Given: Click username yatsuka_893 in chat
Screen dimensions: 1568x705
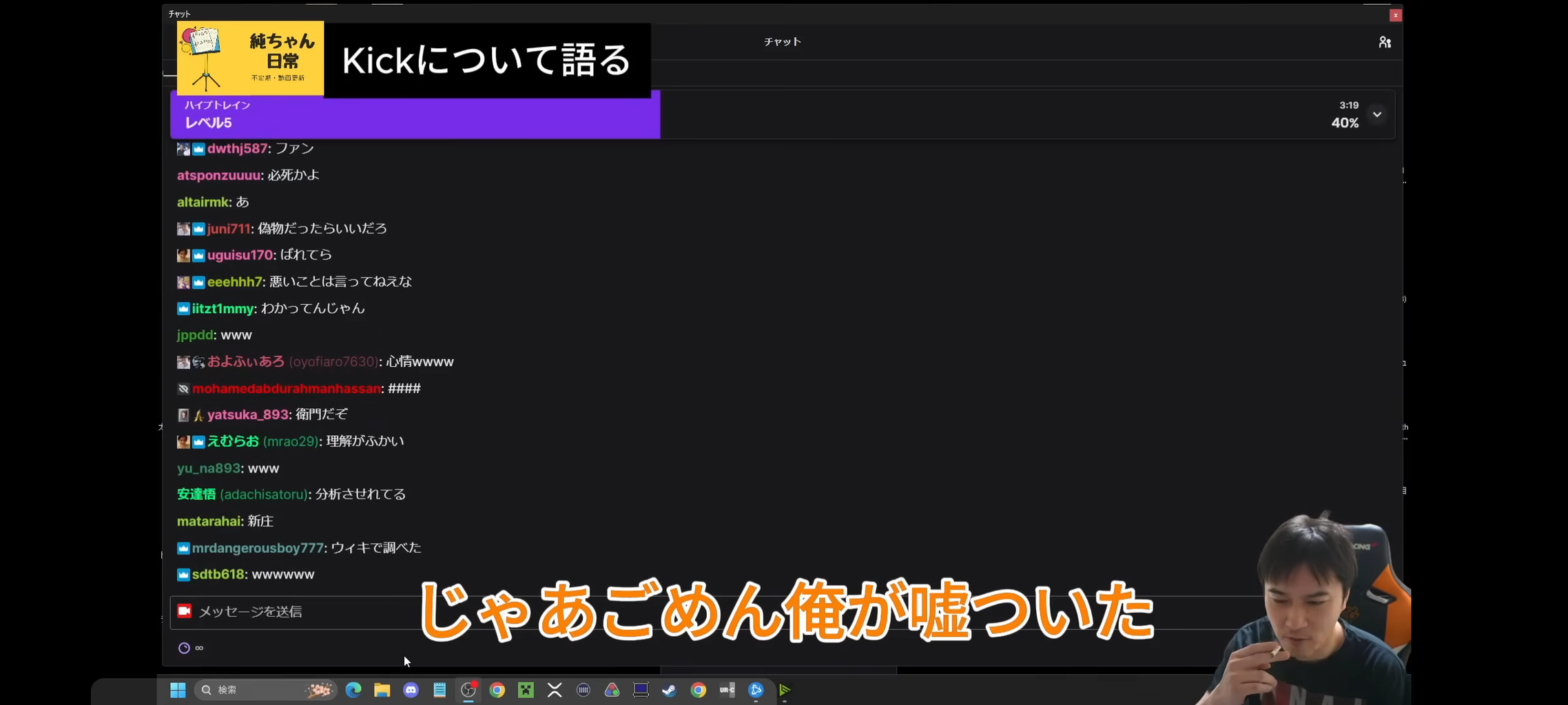Looking at the screenshot, I should (x=248, y=415).
